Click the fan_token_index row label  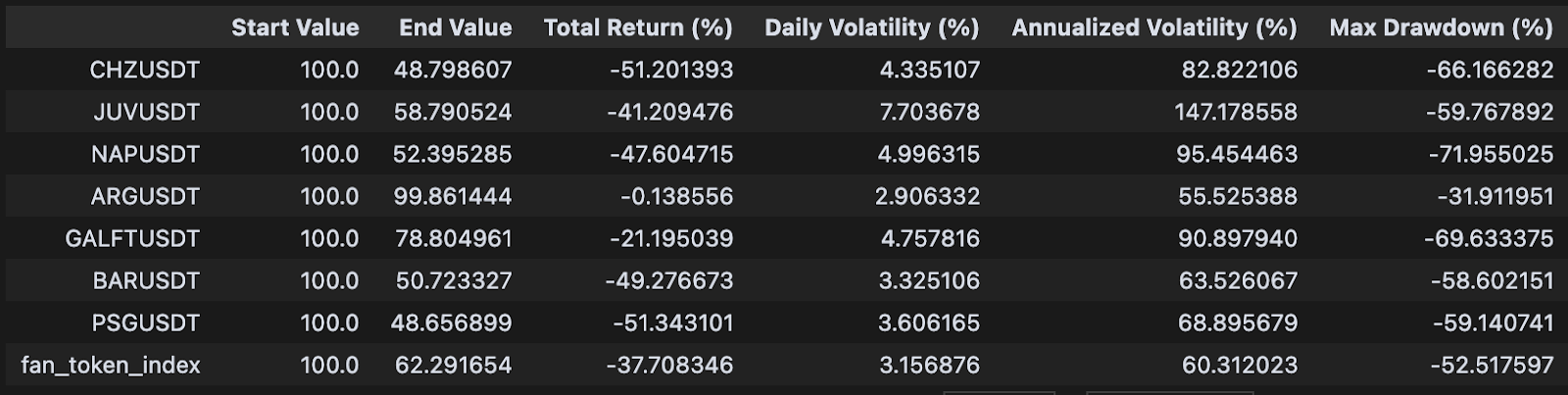tap(111, 365)
